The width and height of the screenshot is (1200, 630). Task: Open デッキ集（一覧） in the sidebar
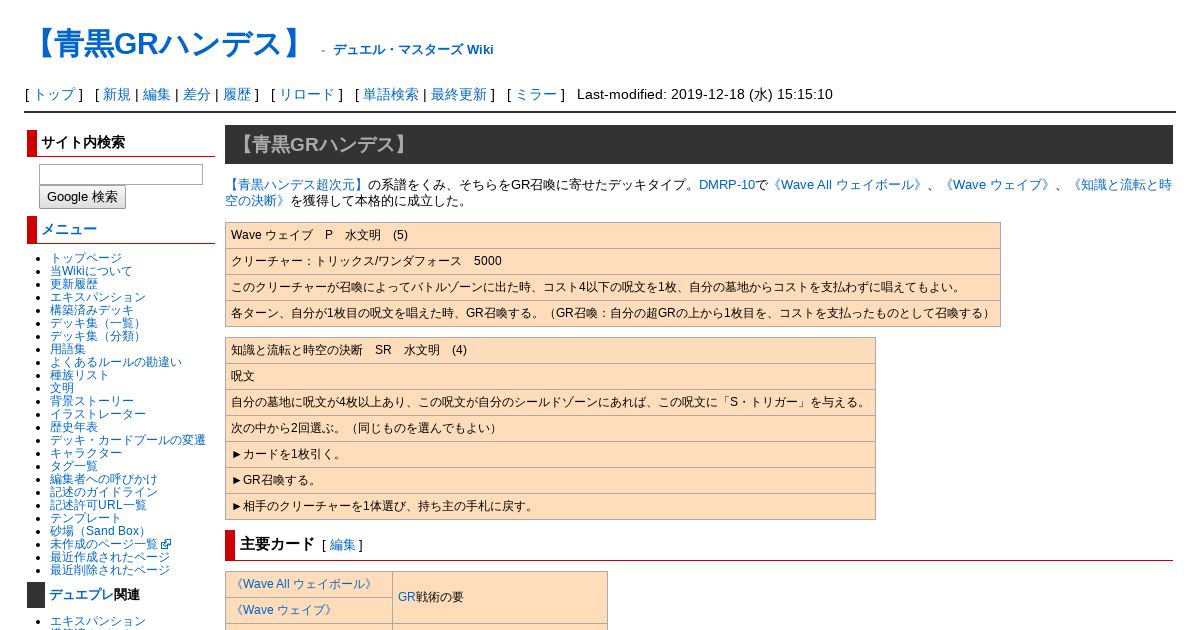click(x=98, y=323)
